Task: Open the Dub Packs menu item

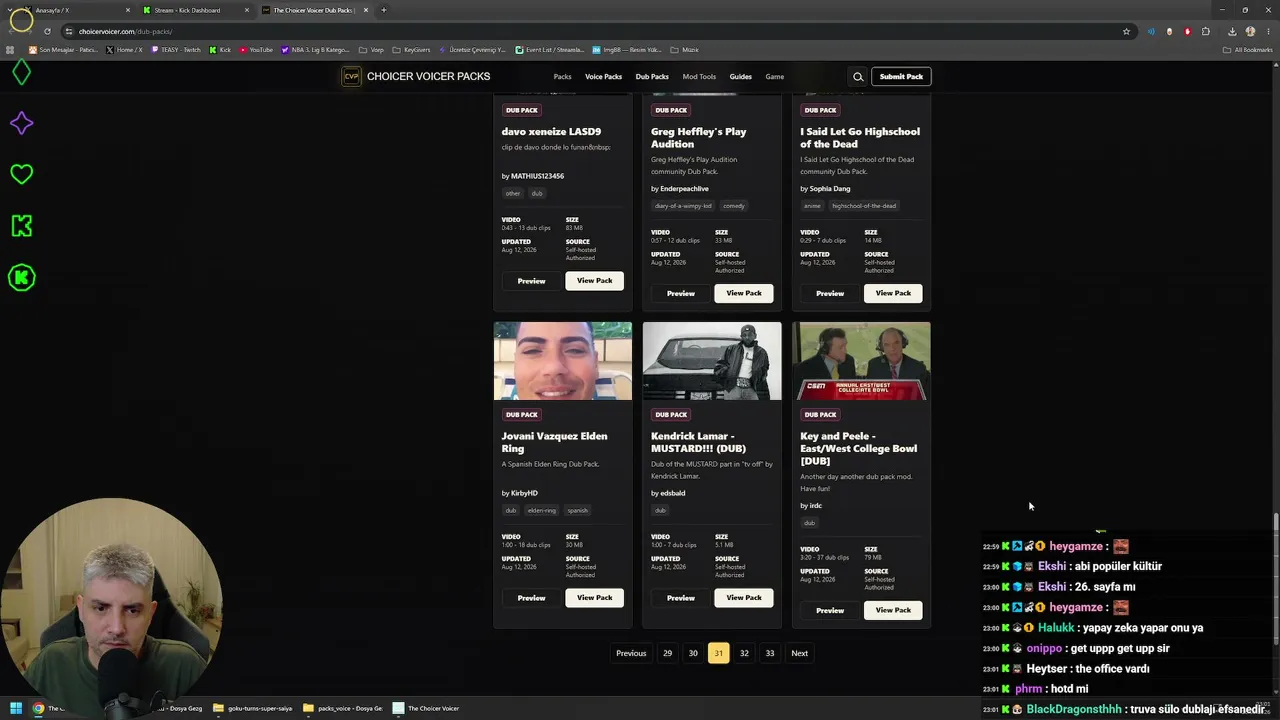Action: pos(652,77)
